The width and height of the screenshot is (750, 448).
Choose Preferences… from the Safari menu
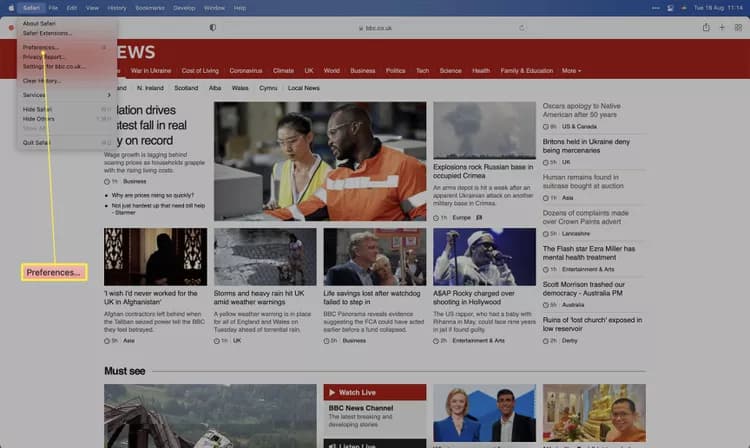pyautogui.click(x=65, y=47)
